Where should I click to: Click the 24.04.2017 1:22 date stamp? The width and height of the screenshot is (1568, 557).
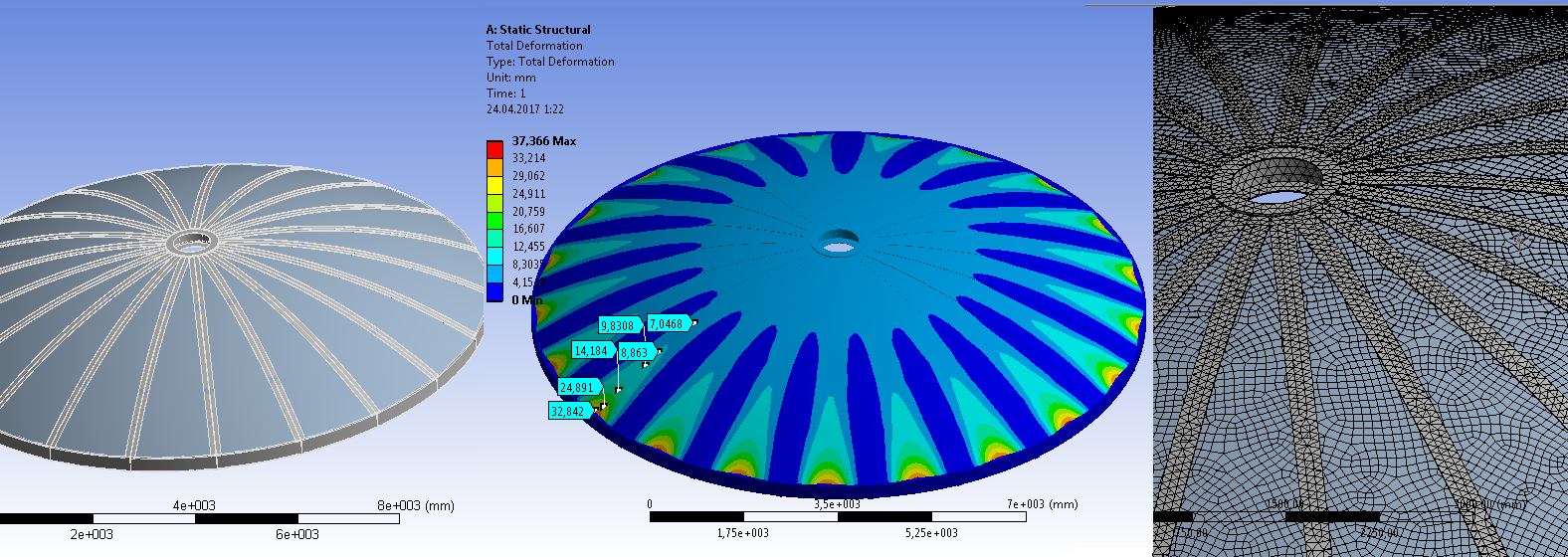[x=525, y=109]
